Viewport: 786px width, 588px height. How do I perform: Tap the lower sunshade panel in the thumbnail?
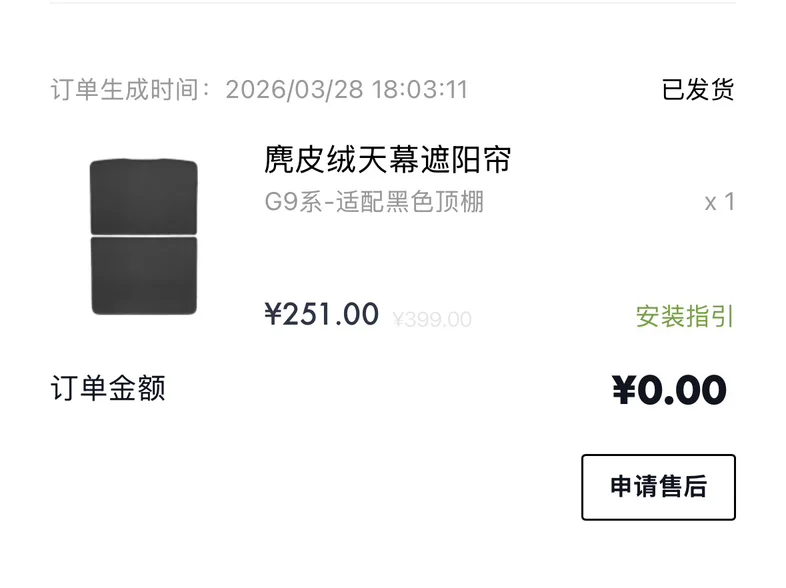(144, 275)
